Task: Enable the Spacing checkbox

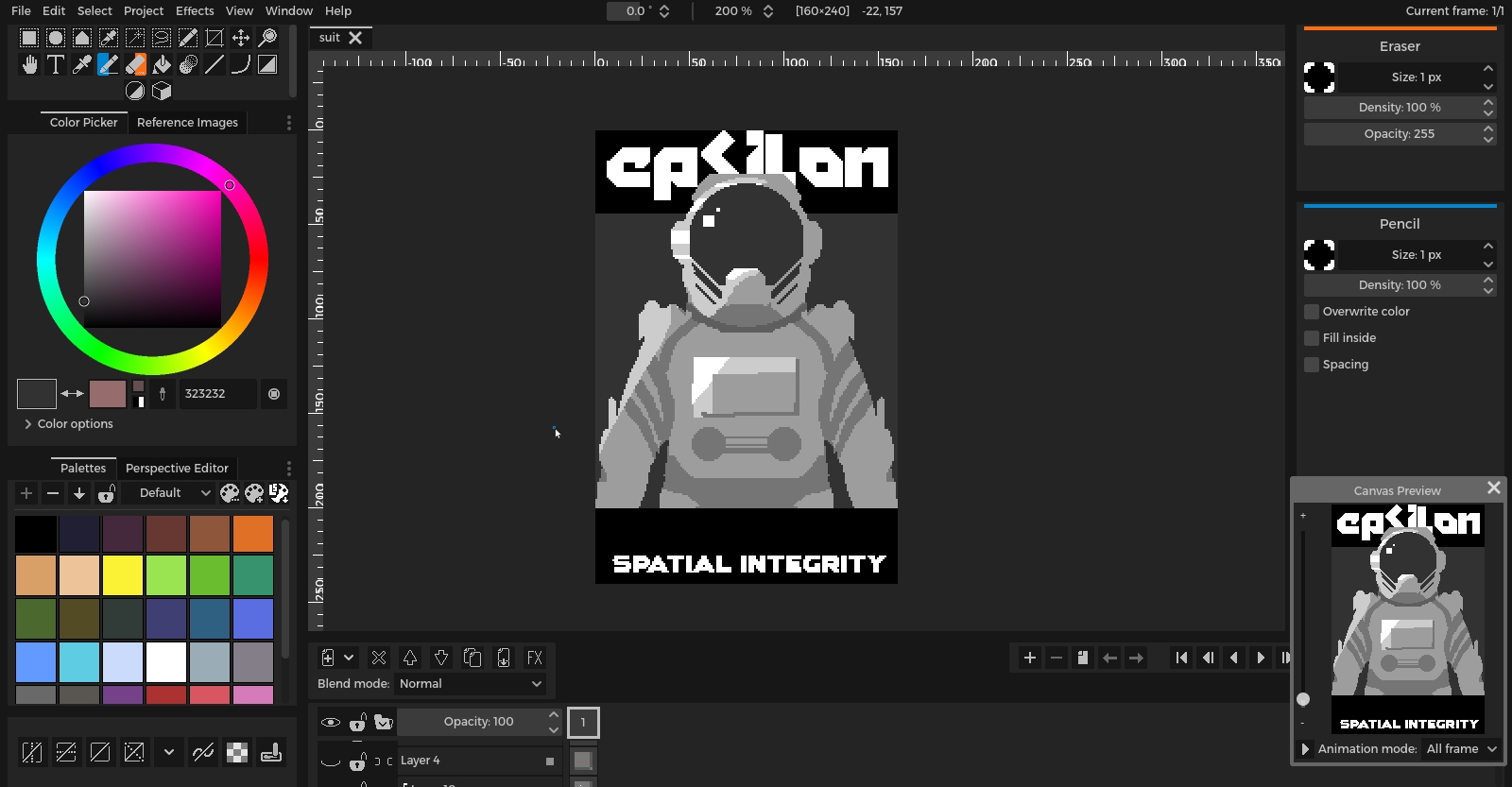Action: [x=1312, y=365]
